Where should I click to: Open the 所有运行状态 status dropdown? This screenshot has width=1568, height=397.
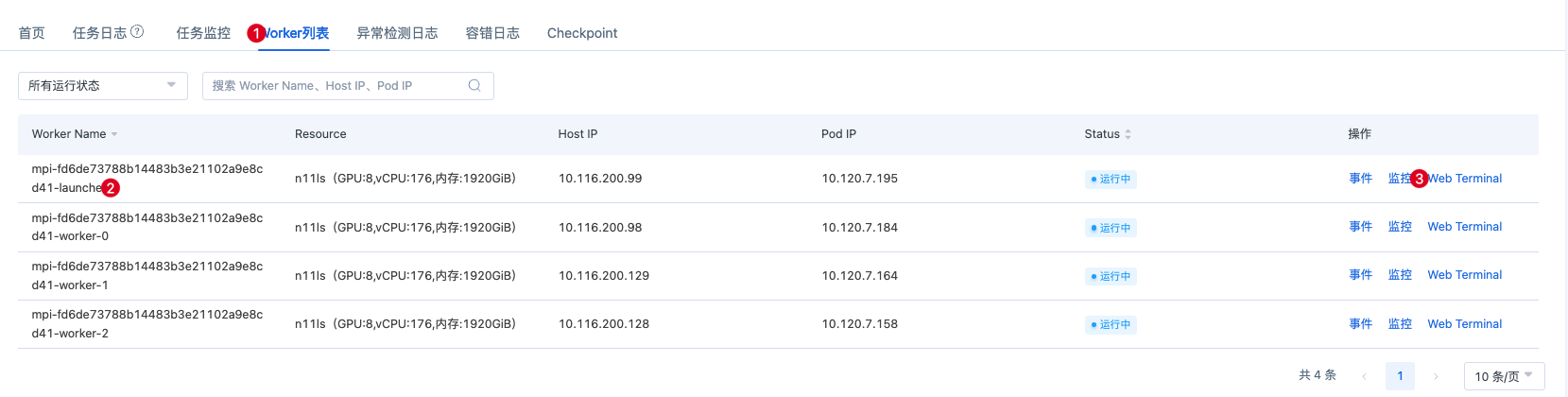click(x=103, y=85)
